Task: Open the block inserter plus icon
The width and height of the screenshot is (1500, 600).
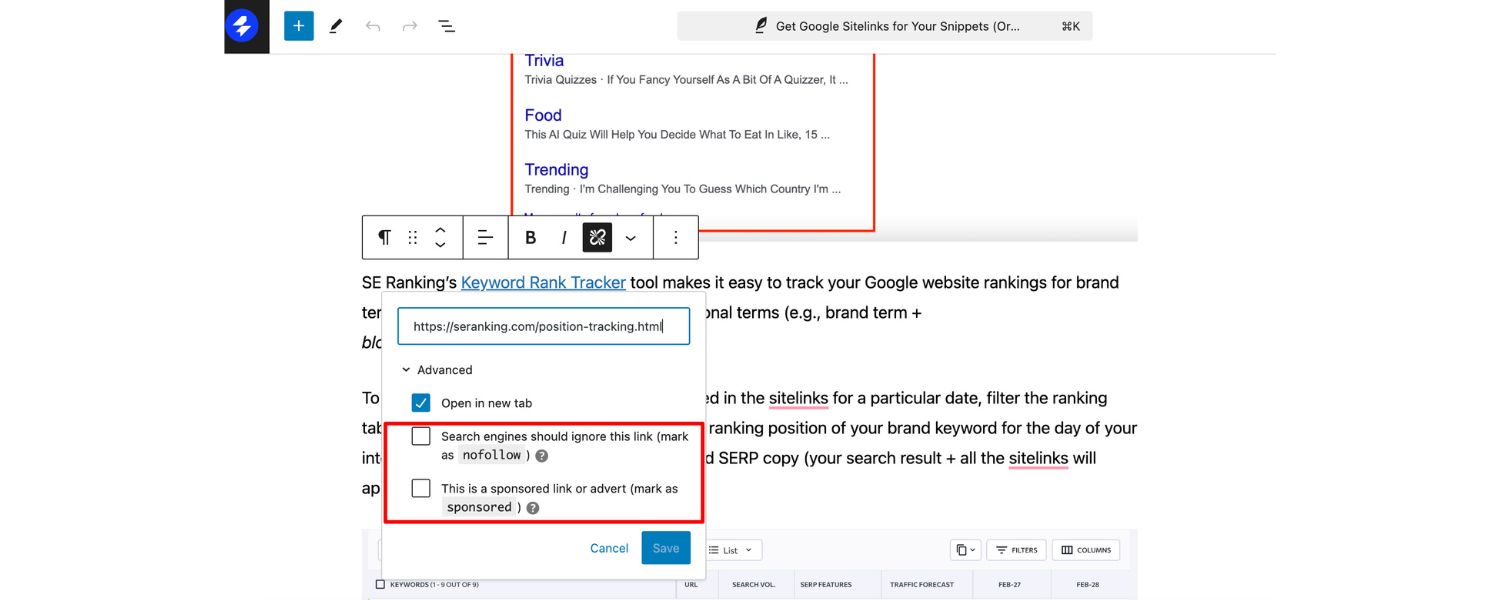Action: click(298, 25)
